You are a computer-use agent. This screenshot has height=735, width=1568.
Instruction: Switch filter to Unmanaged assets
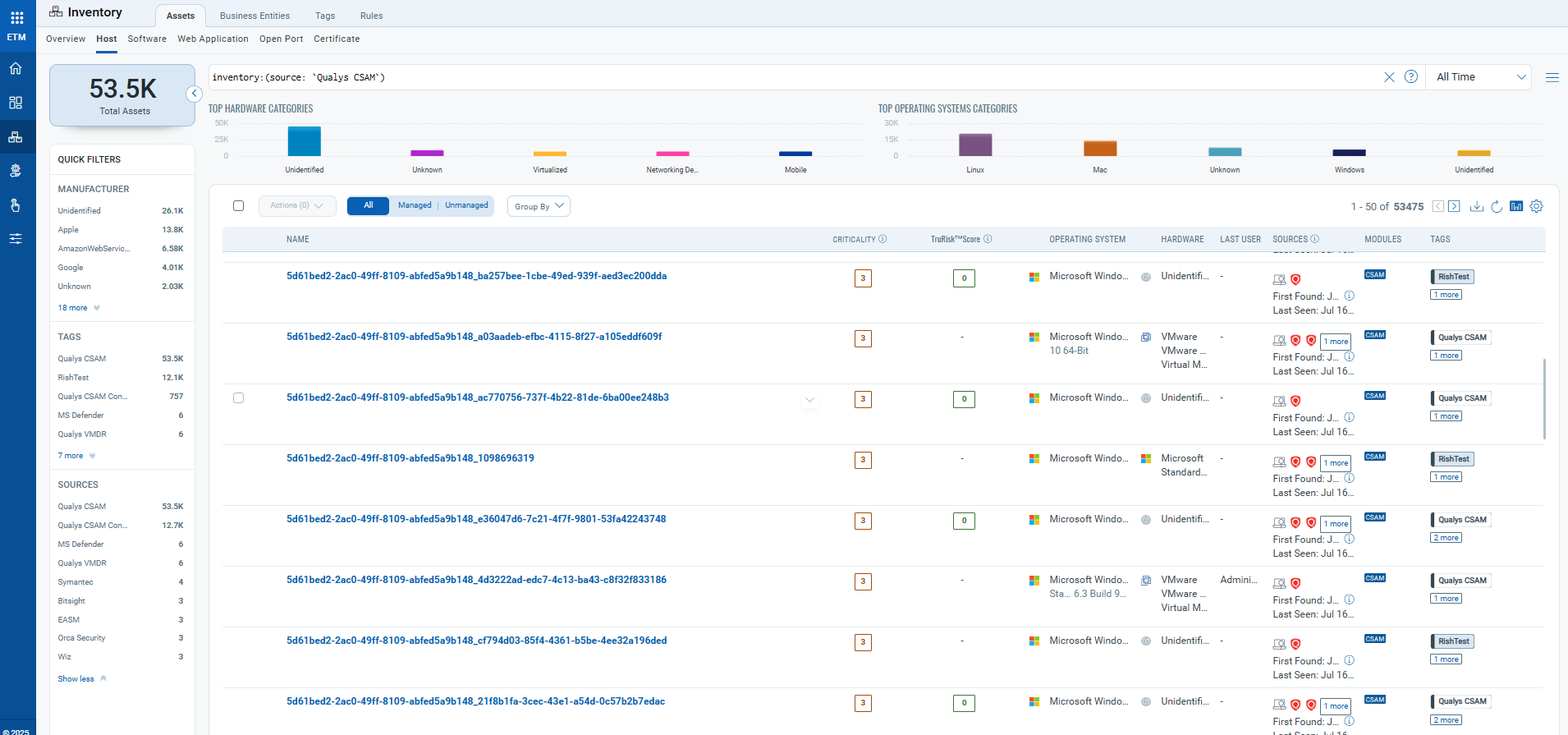pyautogui.click(x=466, y=205)
